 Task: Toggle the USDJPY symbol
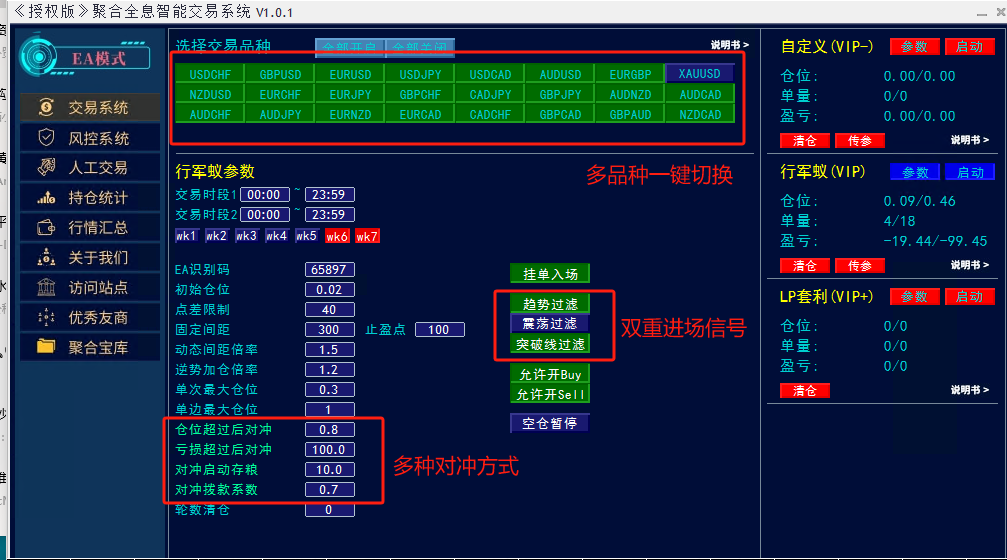(x=420, y=74)
